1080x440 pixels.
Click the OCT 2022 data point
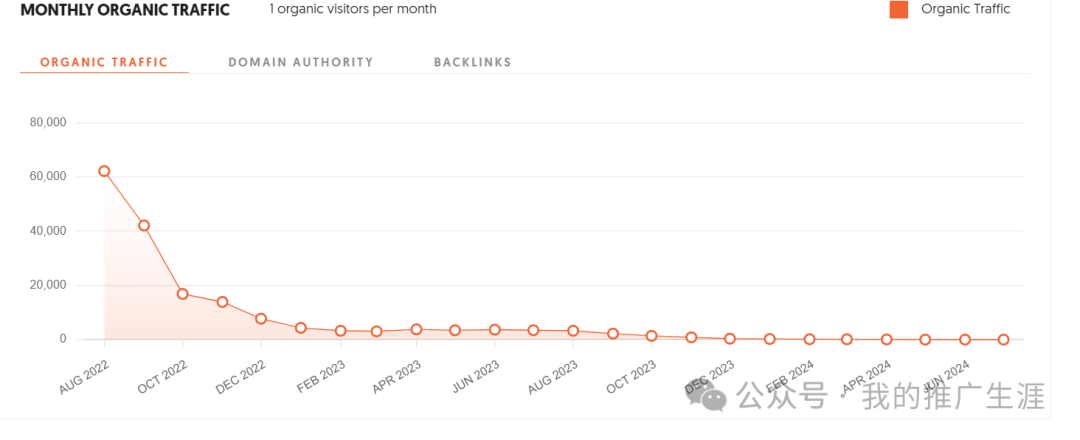[x=183, y=294]
